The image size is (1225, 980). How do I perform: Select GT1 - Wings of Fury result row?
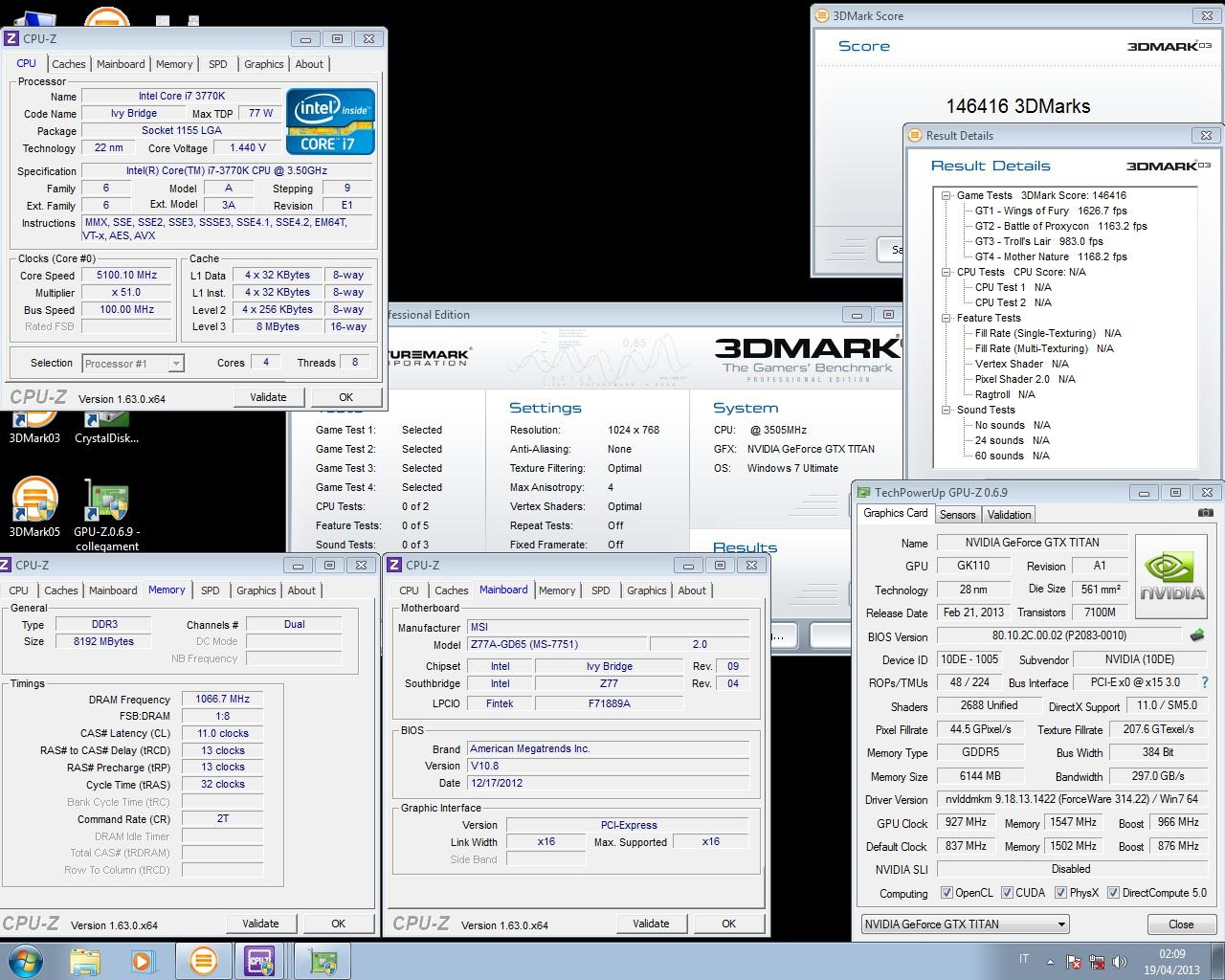pos(1051,211)
